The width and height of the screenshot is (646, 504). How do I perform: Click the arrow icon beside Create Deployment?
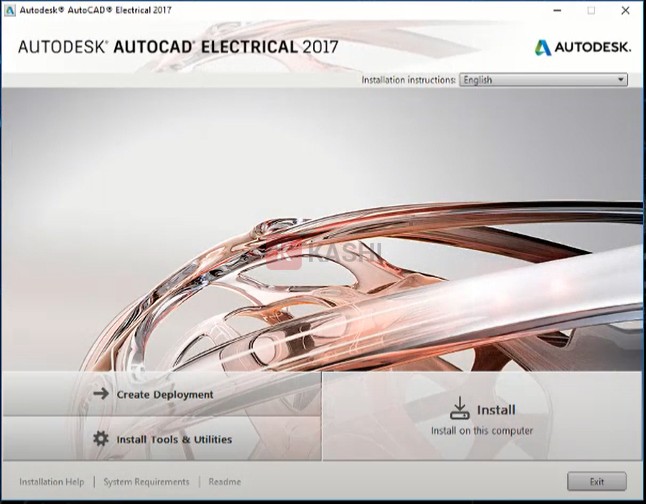point(100,394)
